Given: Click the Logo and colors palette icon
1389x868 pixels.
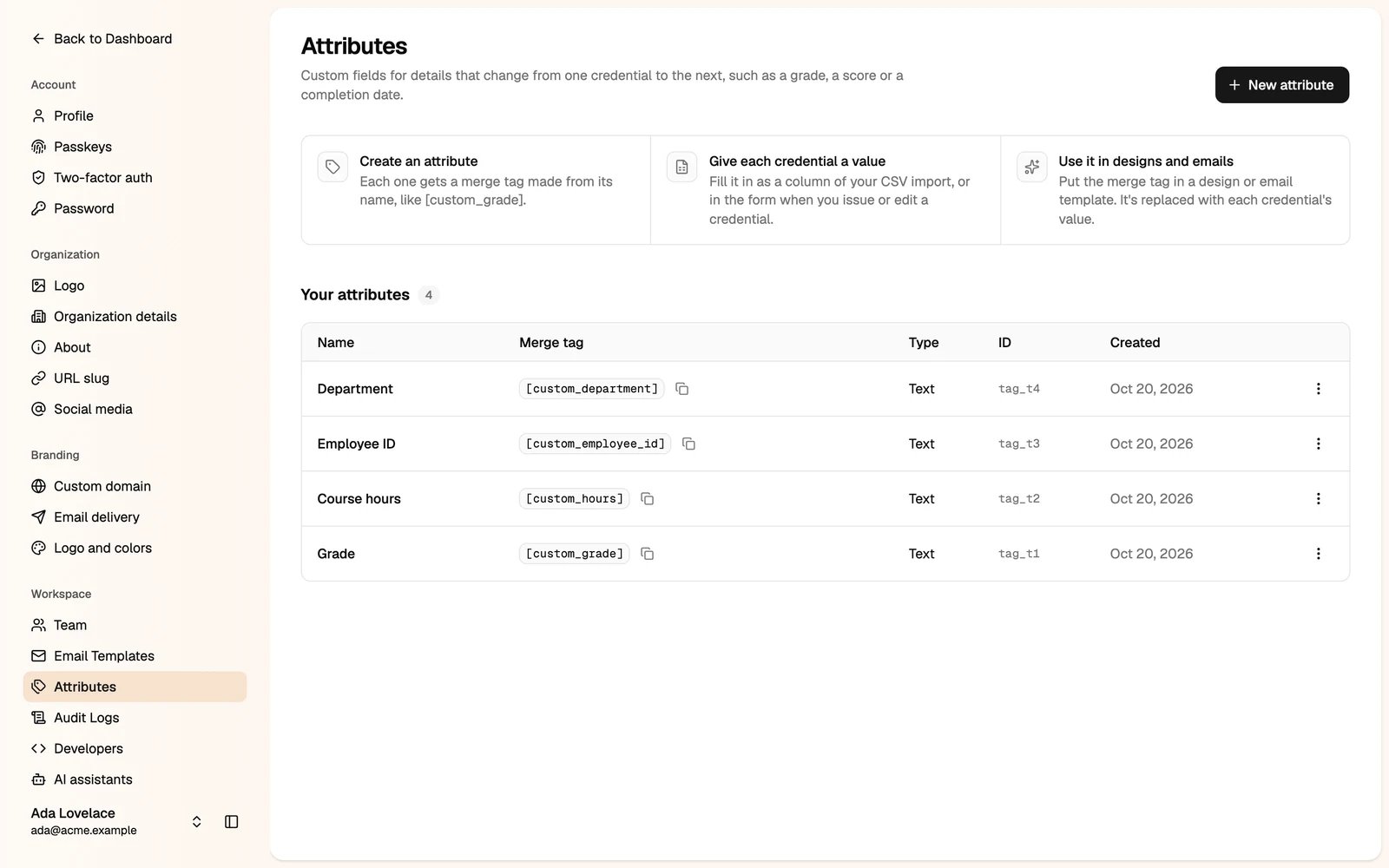Looking at the screenshot, I should click(38, 548).
